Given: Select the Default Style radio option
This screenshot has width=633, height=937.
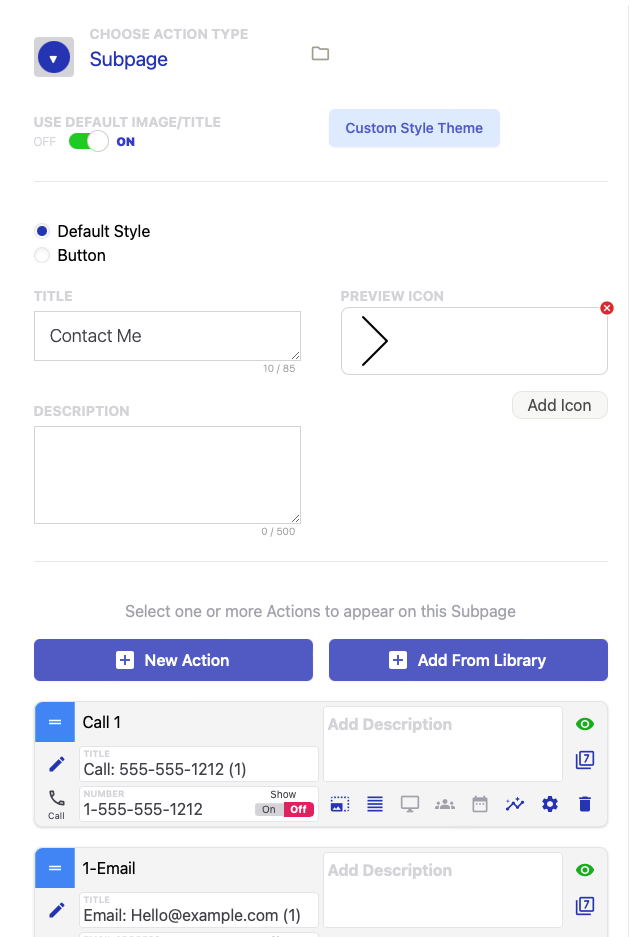Looking at the screenshot, I should 42,231.
